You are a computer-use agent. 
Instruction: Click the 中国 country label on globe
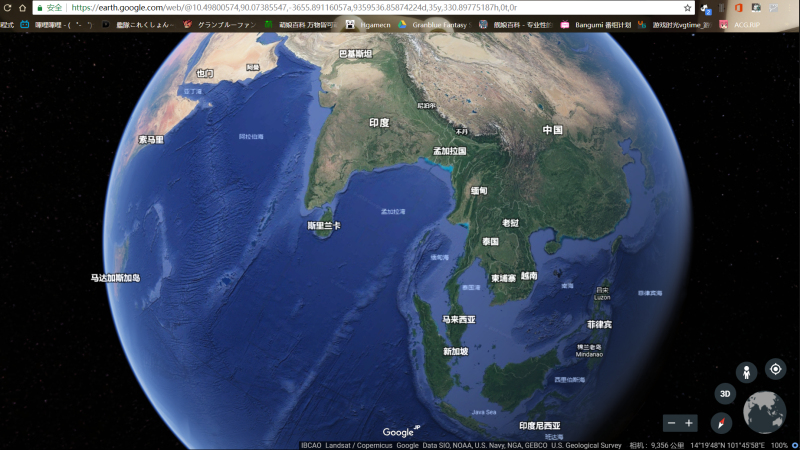click(553, 130)
